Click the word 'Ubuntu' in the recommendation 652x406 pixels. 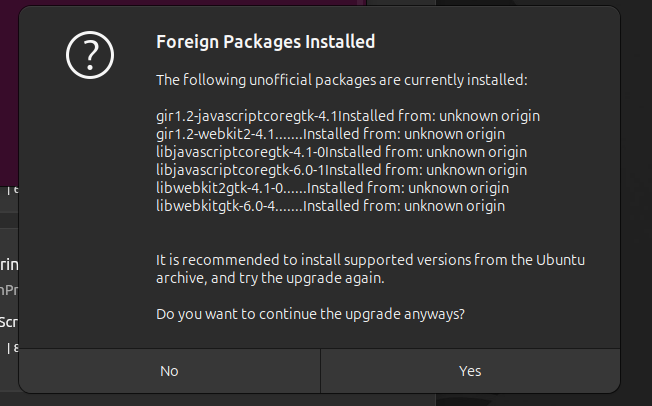(x=560, y=260)
